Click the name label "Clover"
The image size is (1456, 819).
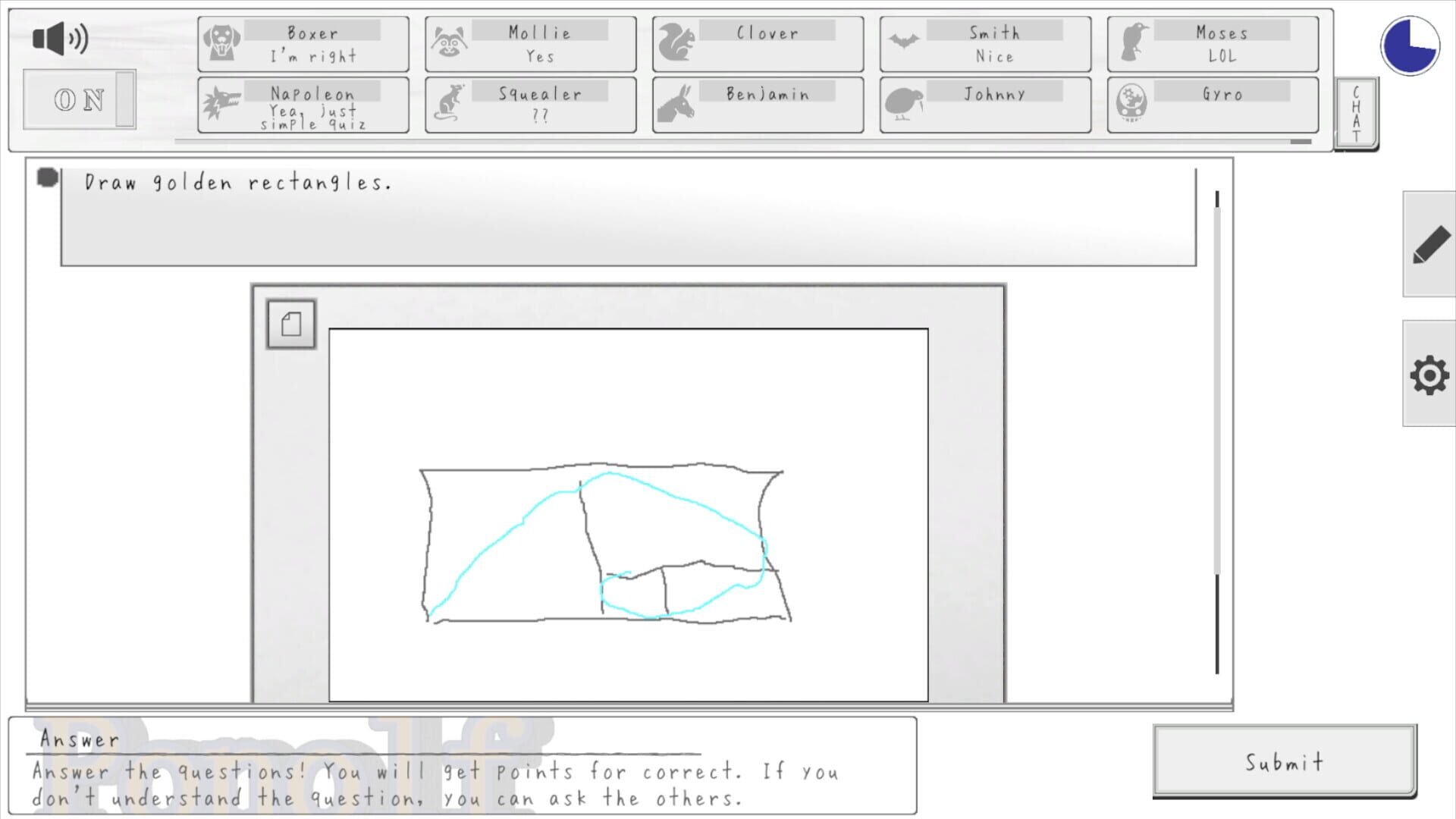pos(767,33)
